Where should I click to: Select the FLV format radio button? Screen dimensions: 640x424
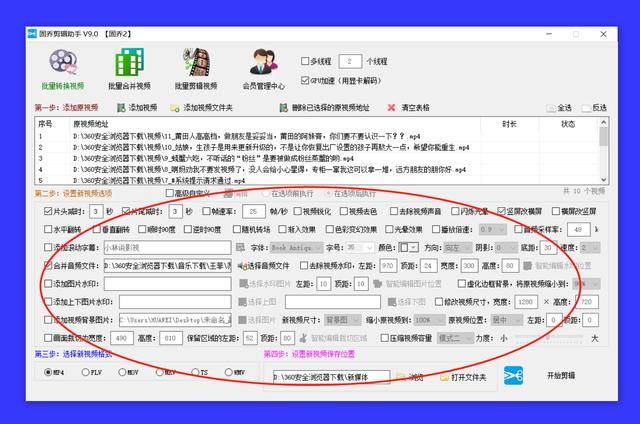[85, 372]
